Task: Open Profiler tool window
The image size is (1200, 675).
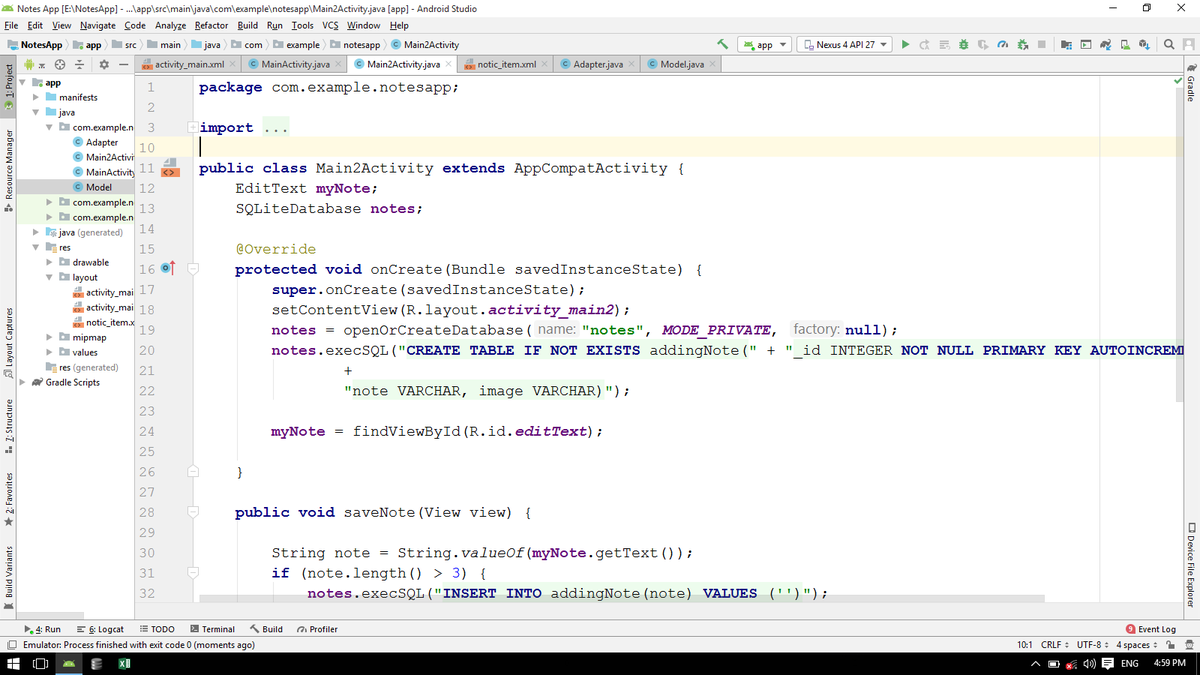Action: point(317,629)
